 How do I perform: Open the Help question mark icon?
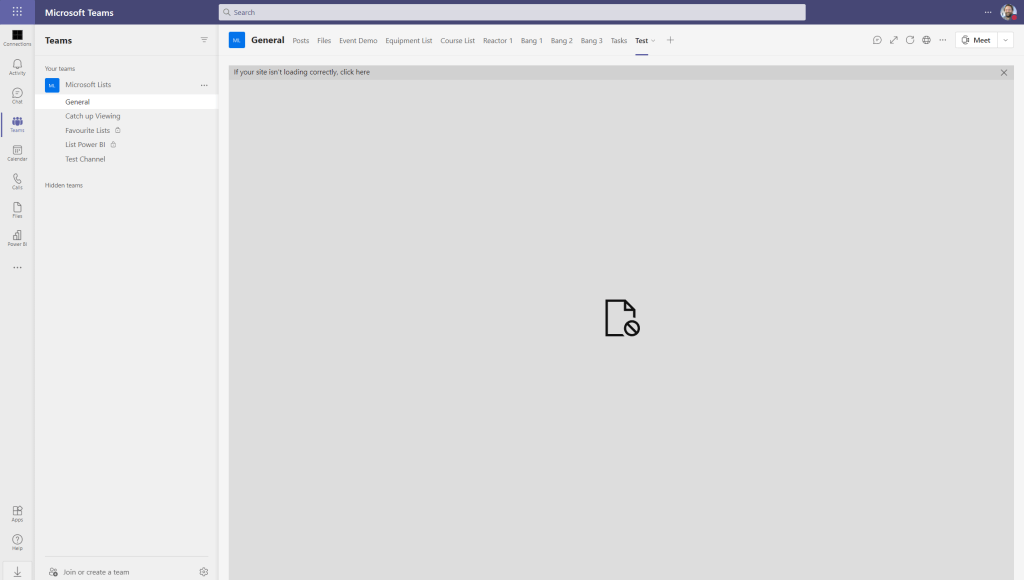point(17,542)
